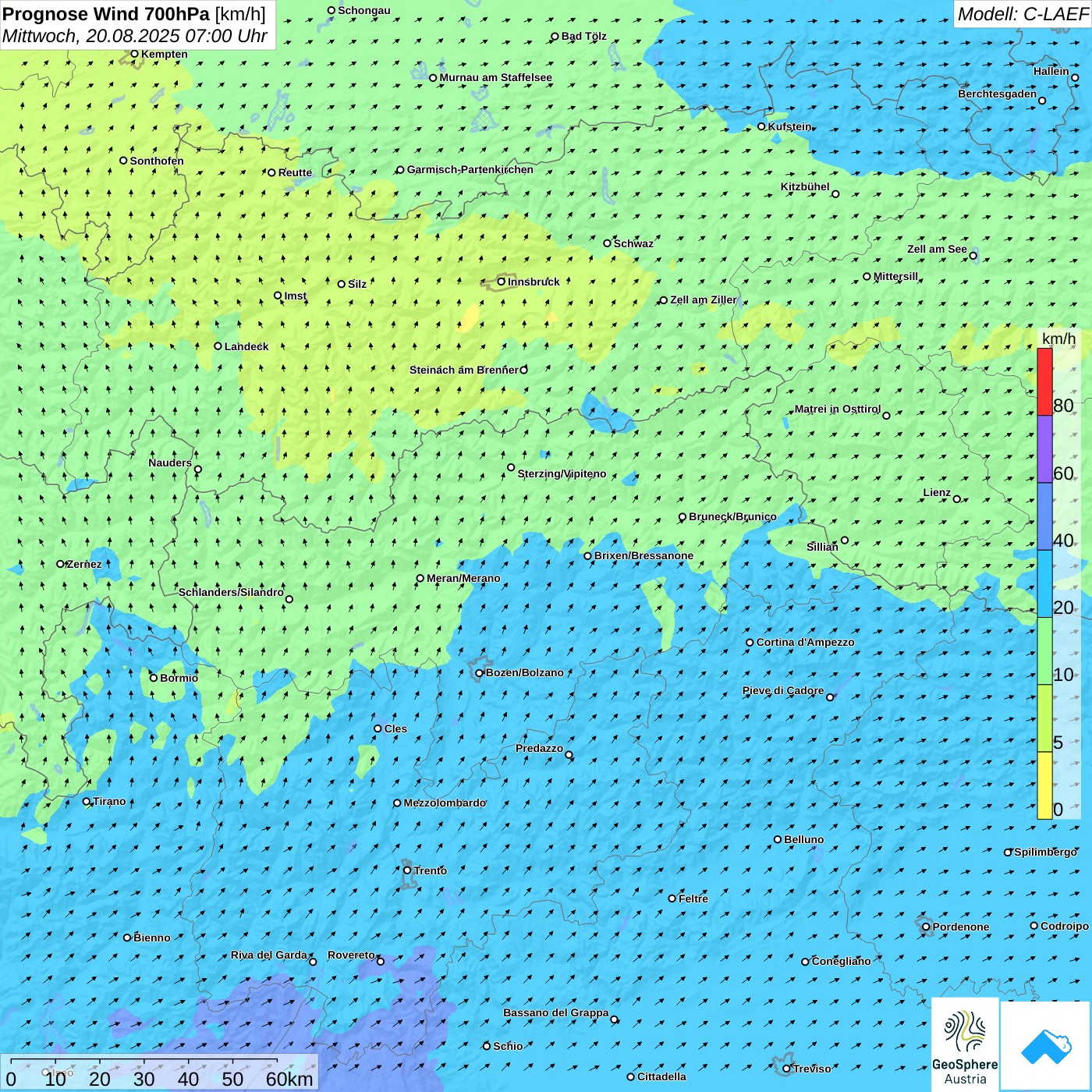Click the 'Bassano del Grappa' city label
The width and height of the screenshot is (1092, 1092).
tap(555, 1012)
